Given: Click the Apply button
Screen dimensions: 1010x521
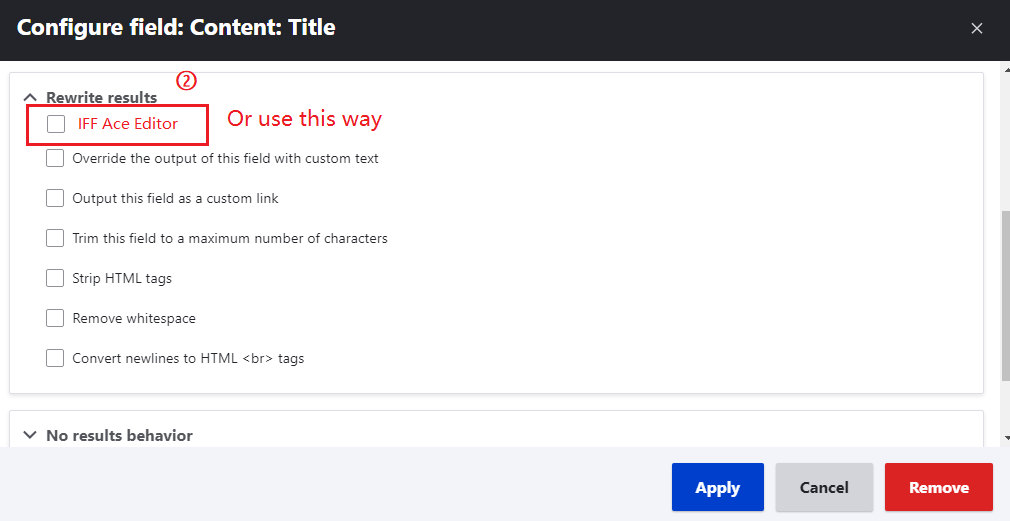Looking at the screenshot, I should pyautogui.click(x=718, y=487).
